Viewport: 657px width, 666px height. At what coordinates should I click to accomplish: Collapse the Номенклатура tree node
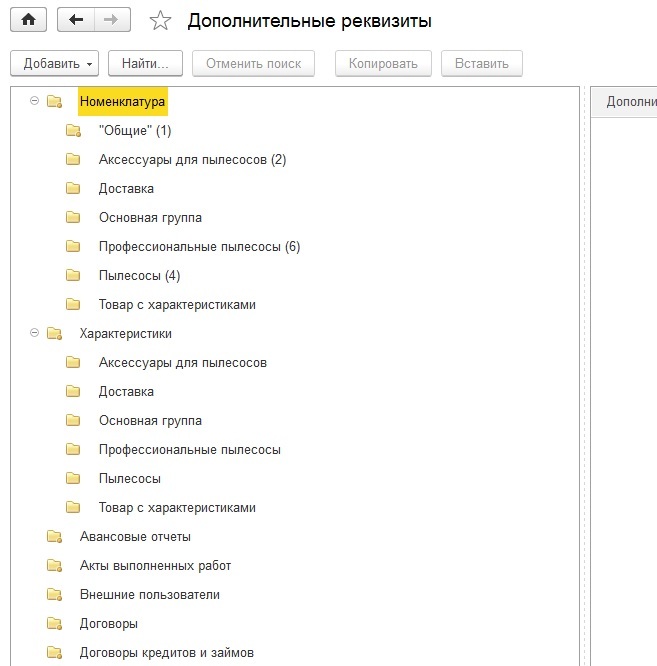[x=34, y=101]
